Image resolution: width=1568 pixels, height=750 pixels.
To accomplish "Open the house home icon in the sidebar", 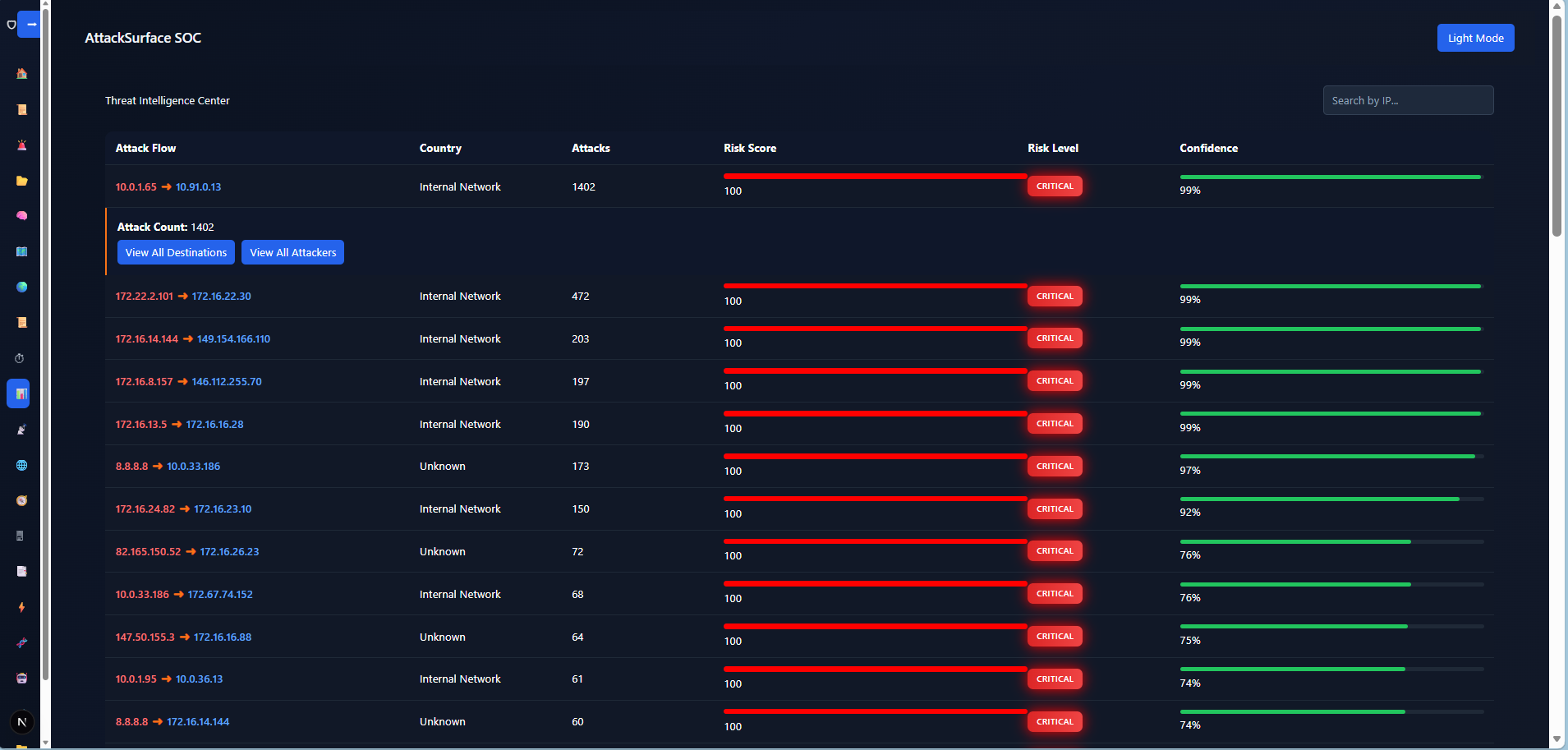I will (x=22, y=74).
